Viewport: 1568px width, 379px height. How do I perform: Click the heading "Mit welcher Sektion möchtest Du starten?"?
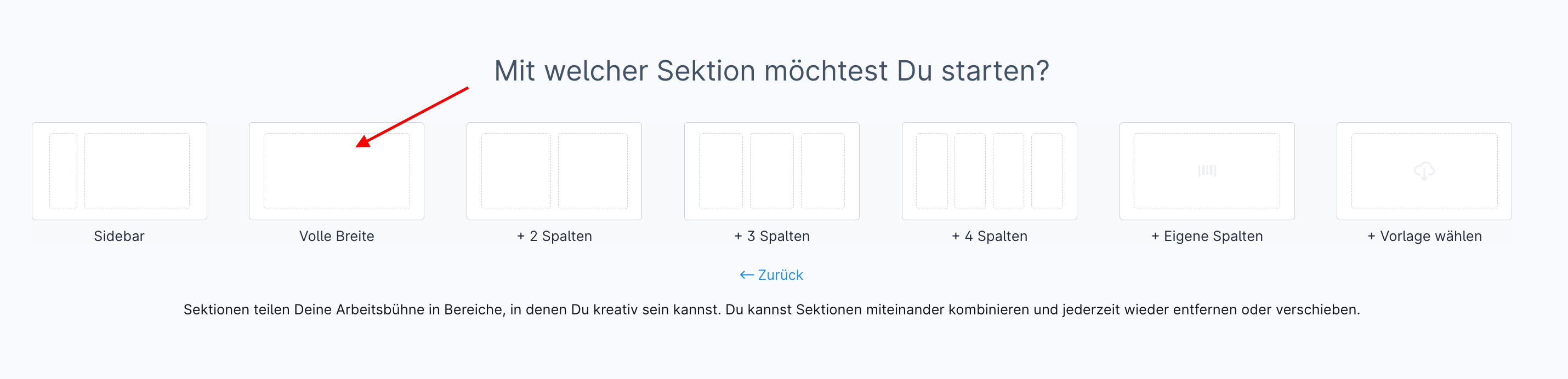[771, 71]
